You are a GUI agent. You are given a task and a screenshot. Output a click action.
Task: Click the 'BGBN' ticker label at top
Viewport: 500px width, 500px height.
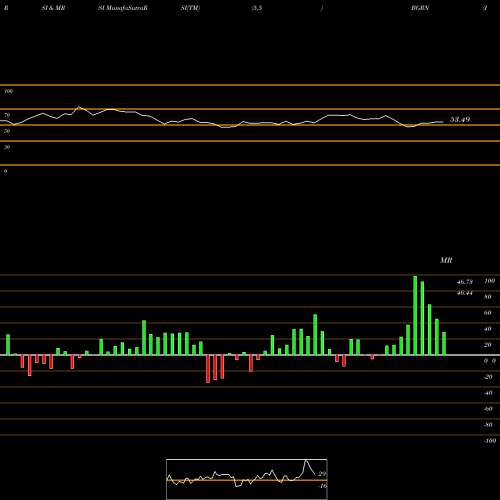420,8
